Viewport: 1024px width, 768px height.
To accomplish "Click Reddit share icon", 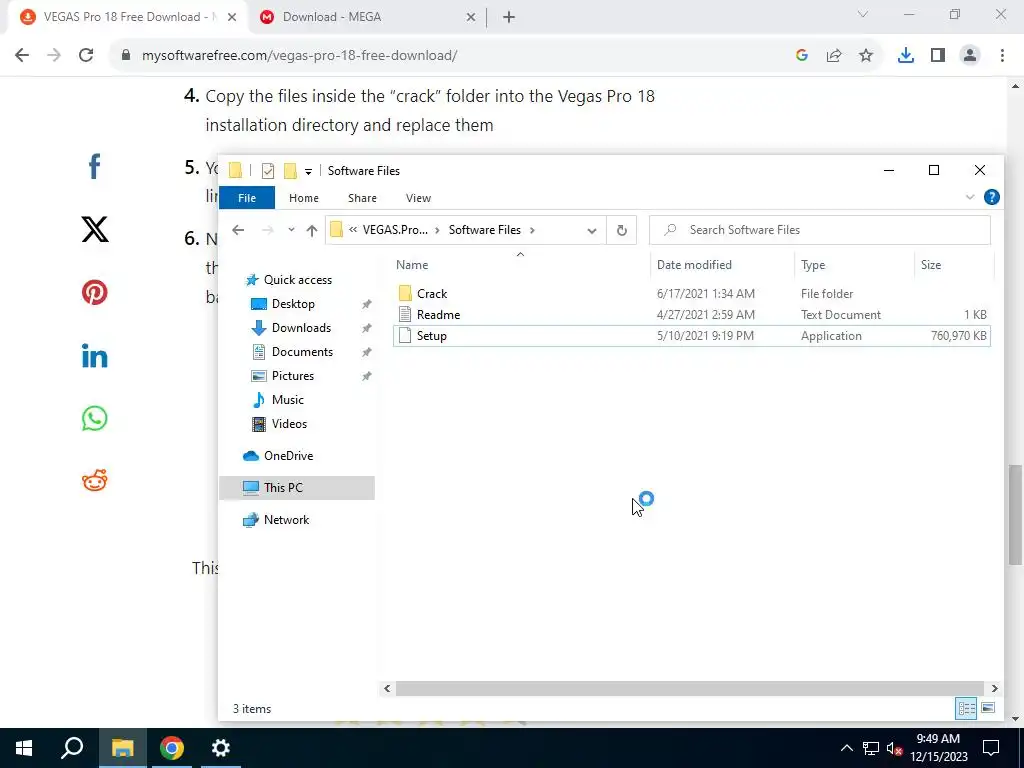I will pos(95,481).
